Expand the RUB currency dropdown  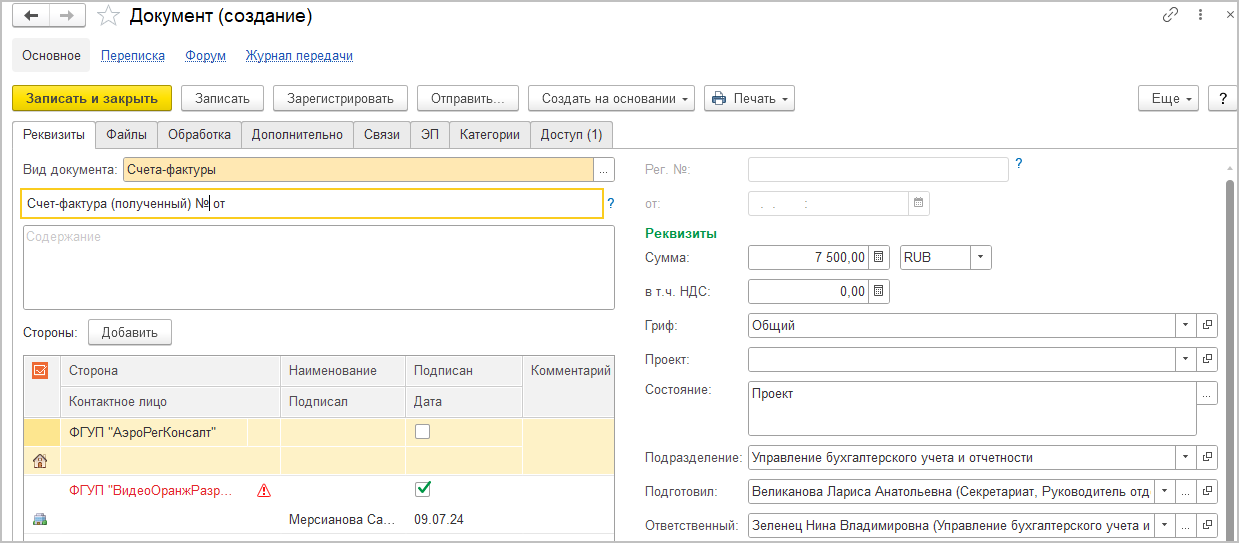pos(980,257)
